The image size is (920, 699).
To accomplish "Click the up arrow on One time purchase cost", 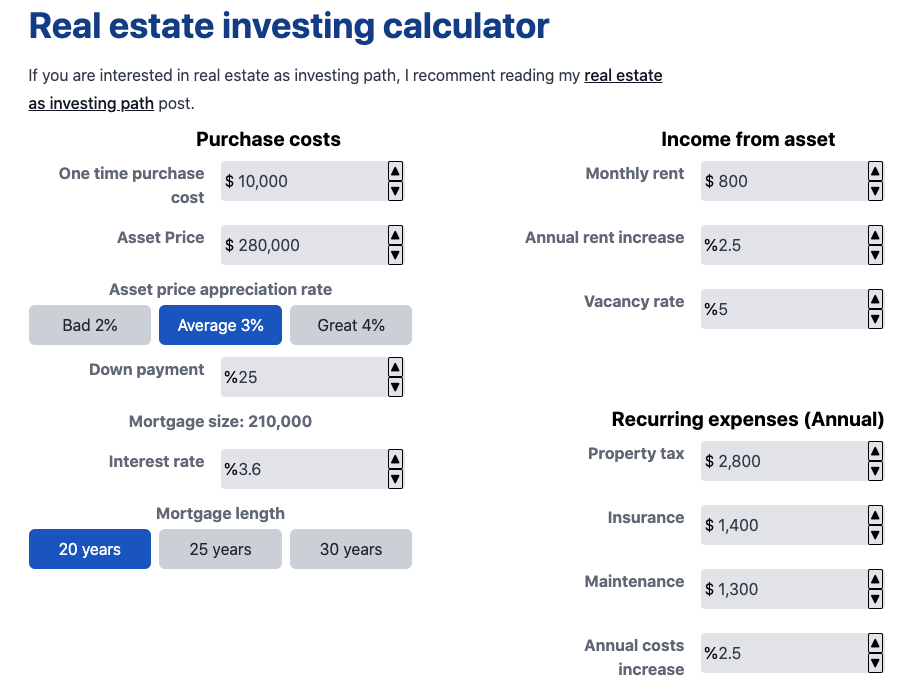I will [395, 173].
